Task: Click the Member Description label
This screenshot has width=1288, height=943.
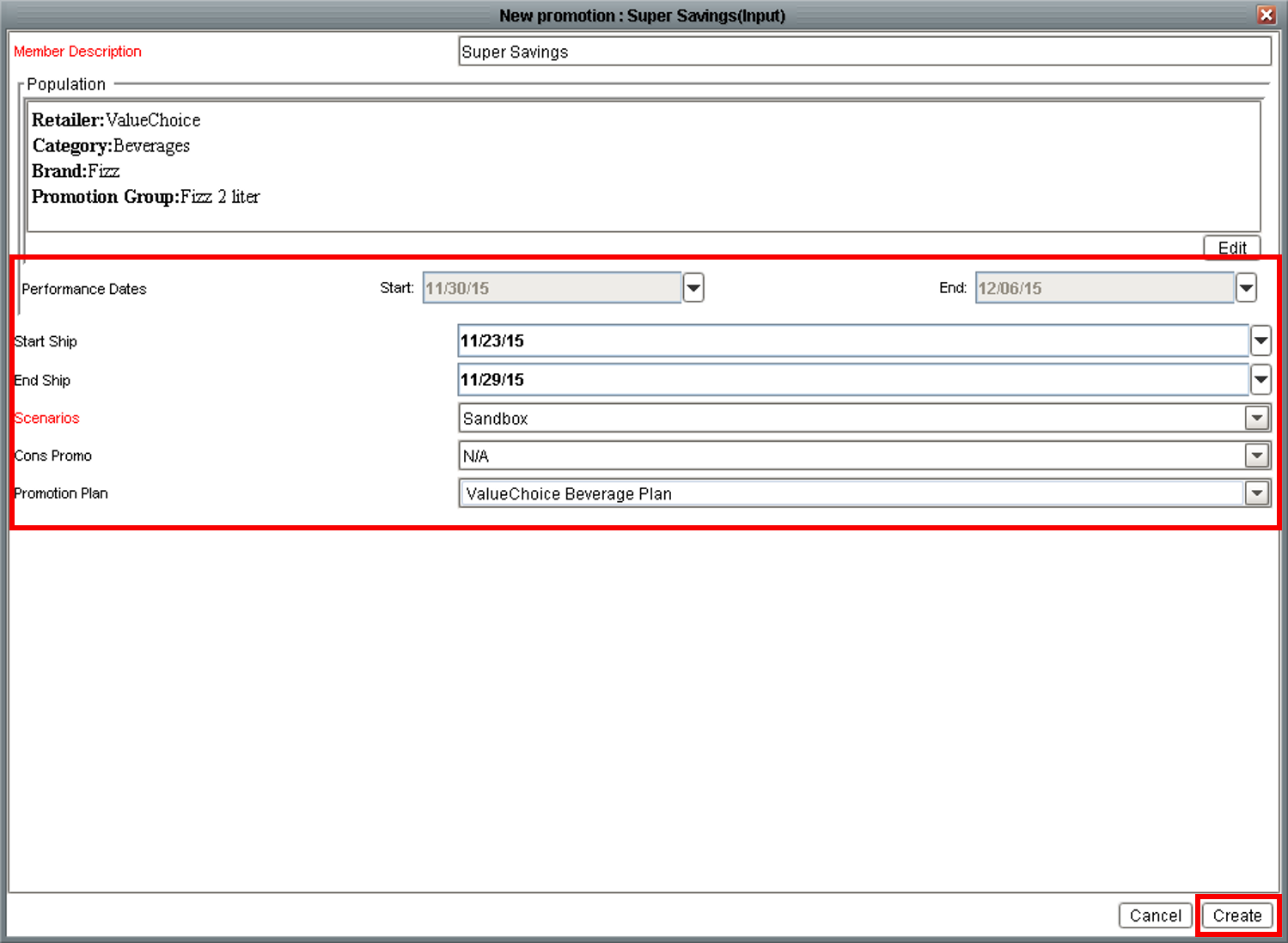Action: pos(77,52)
